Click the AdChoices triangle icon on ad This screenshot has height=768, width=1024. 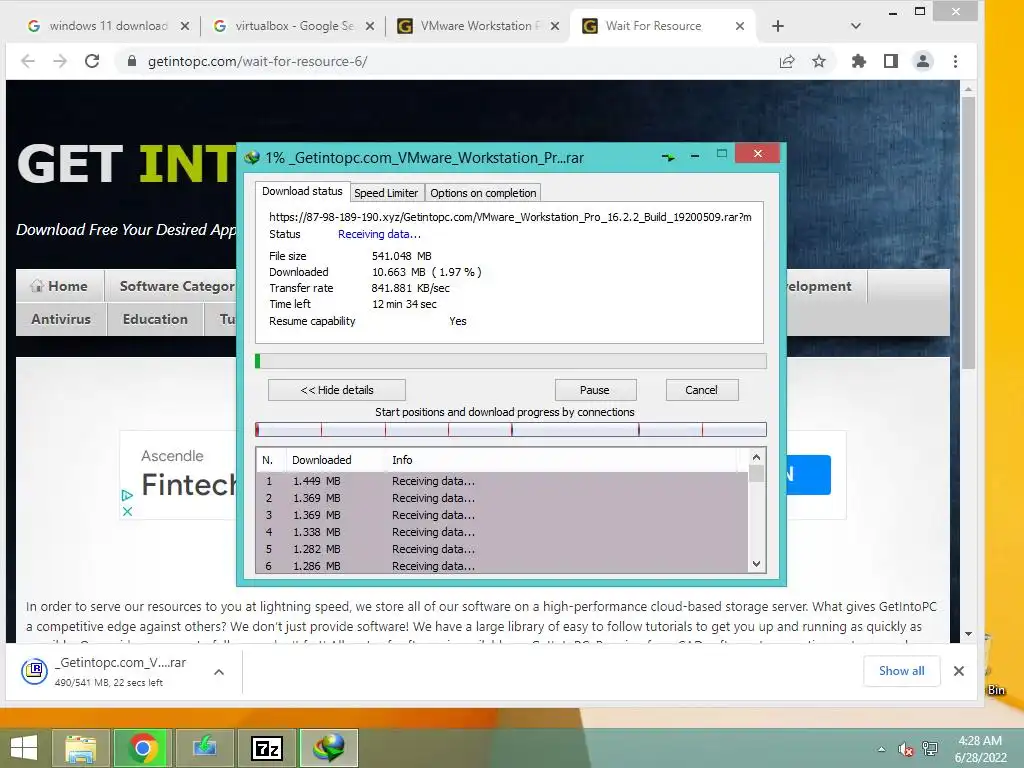[127, 496]
